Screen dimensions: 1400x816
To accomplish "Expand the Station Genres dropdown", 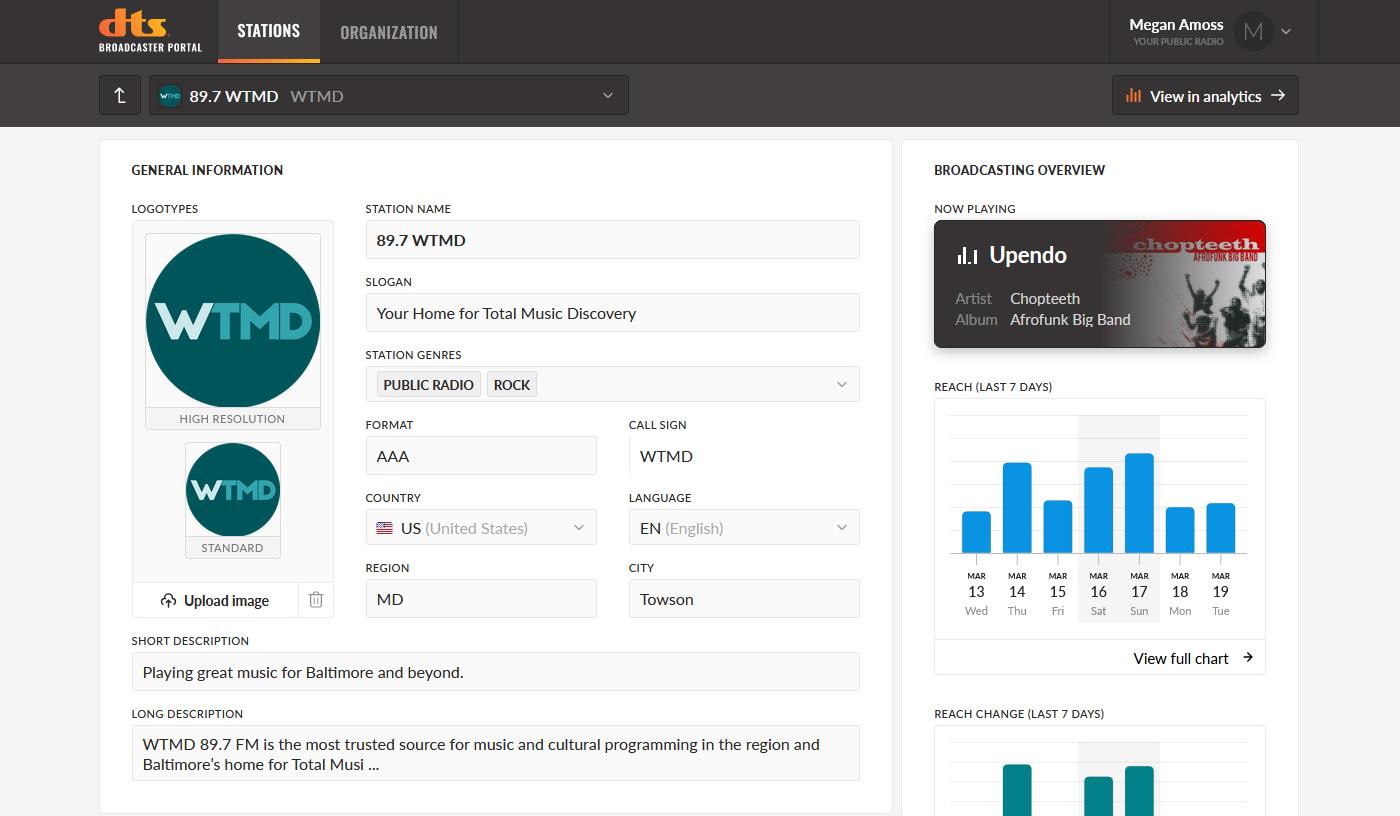I will pos(841,384).
